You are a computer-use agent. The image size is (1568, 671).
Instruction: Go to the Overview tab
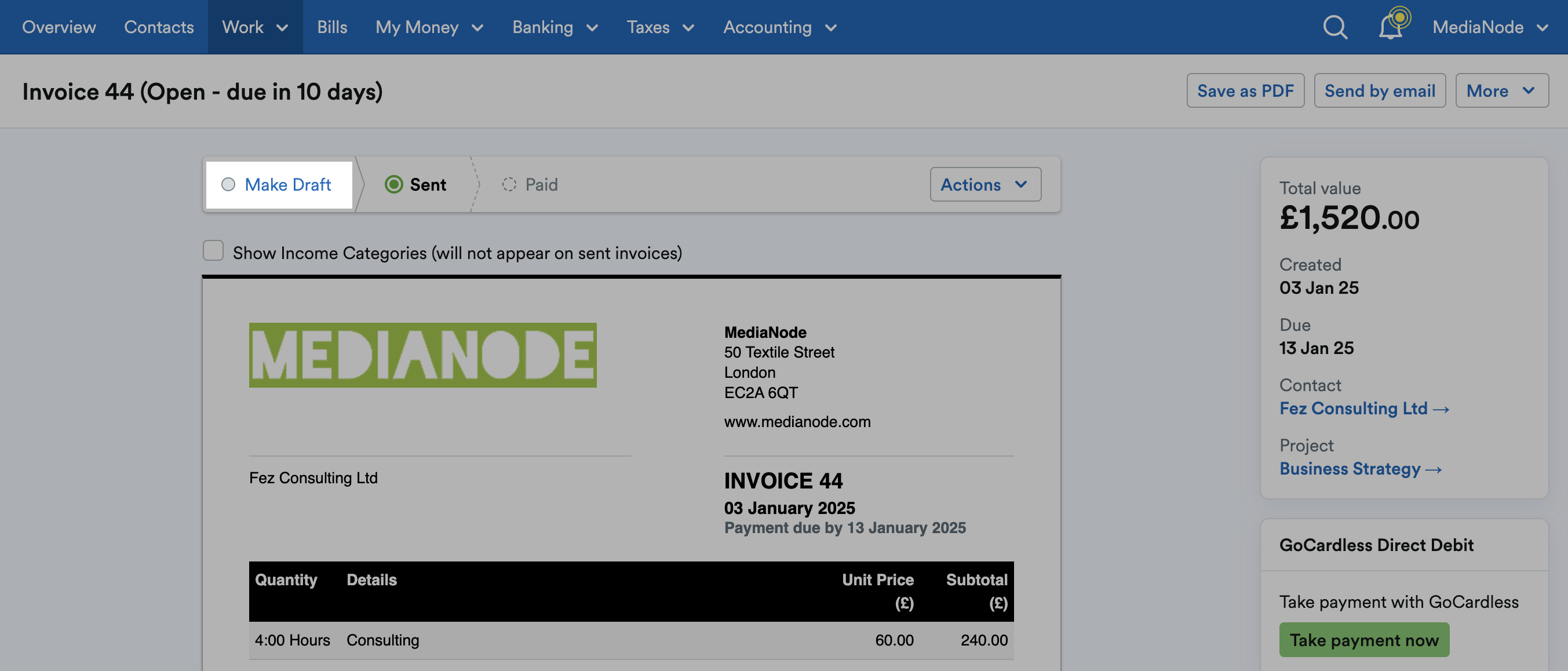tap(59, 27)
